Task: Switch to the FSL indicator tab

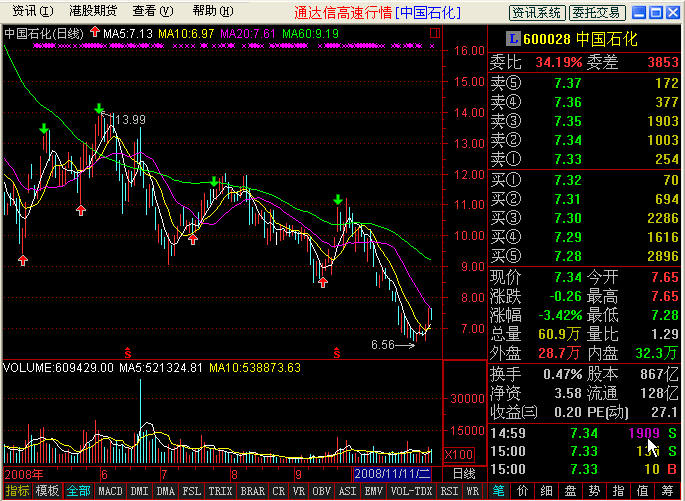Action: click(x=191, y=491)
